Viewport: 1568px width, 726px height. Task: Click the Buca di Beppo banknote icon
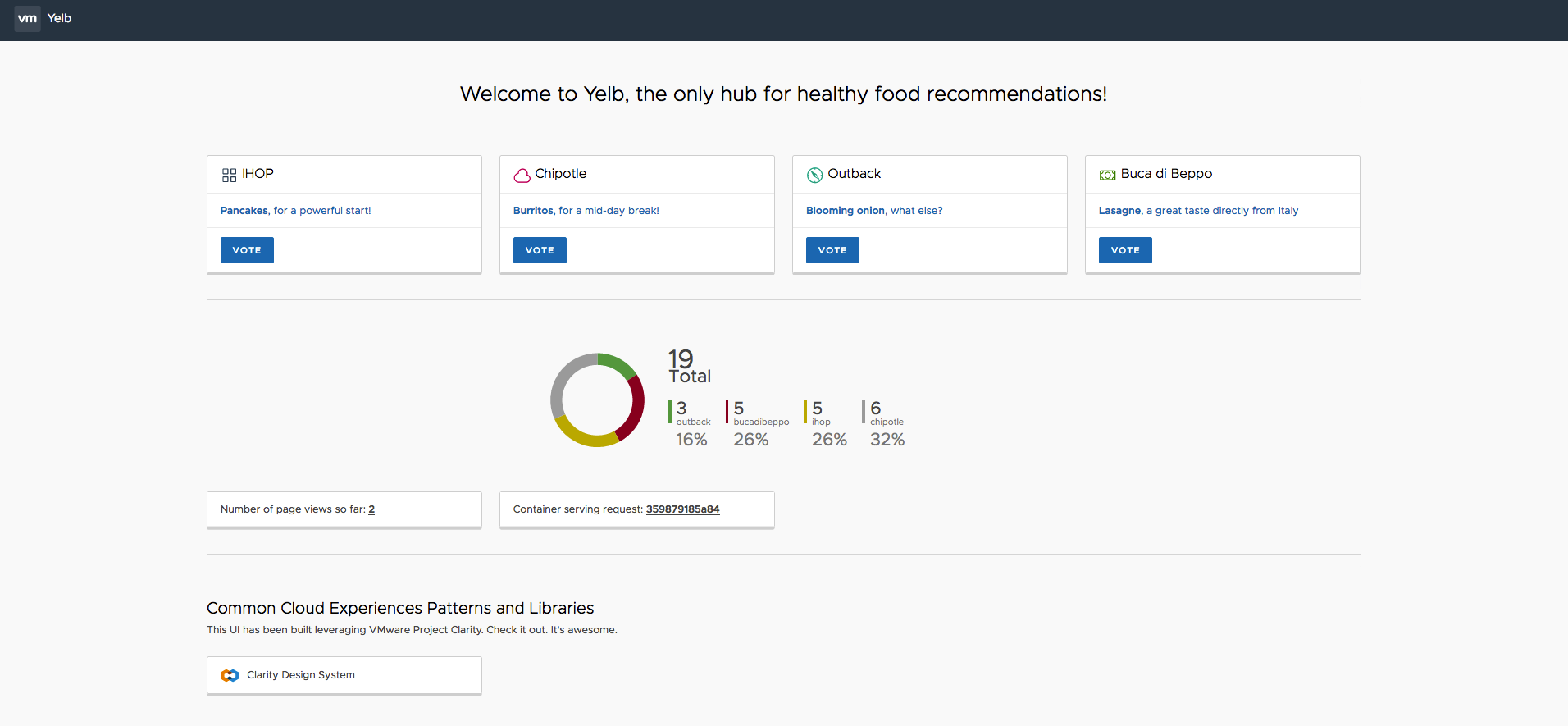click(1107, 175)
